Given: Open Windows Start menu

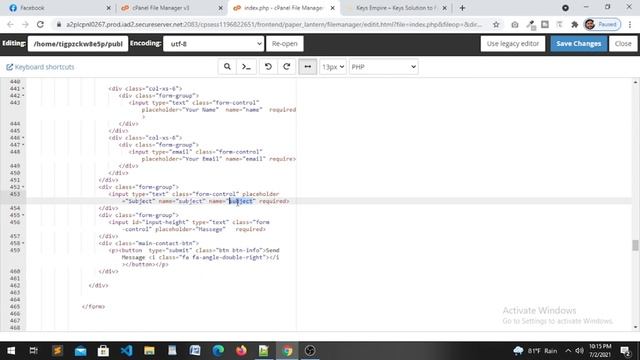Looking at the screenshot, I should (11, 351).
